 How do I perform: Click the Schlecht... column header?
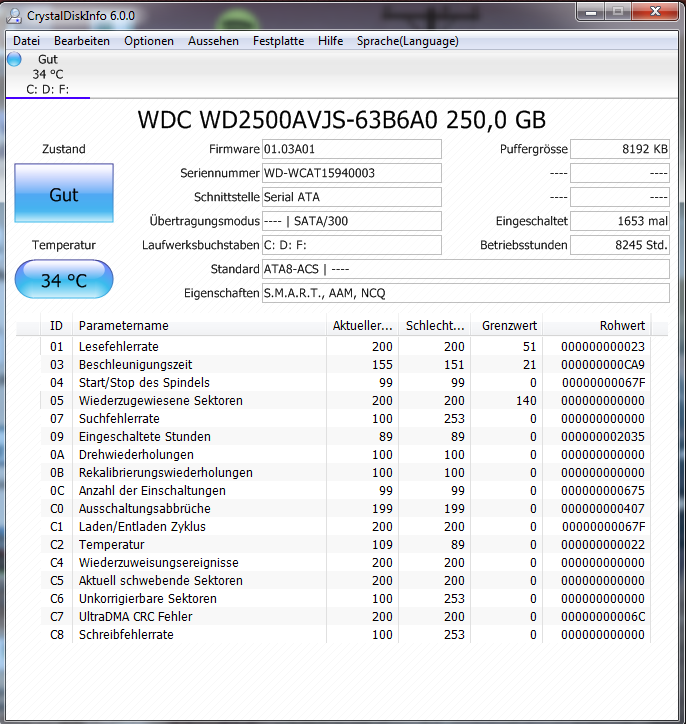coord(435,326)
